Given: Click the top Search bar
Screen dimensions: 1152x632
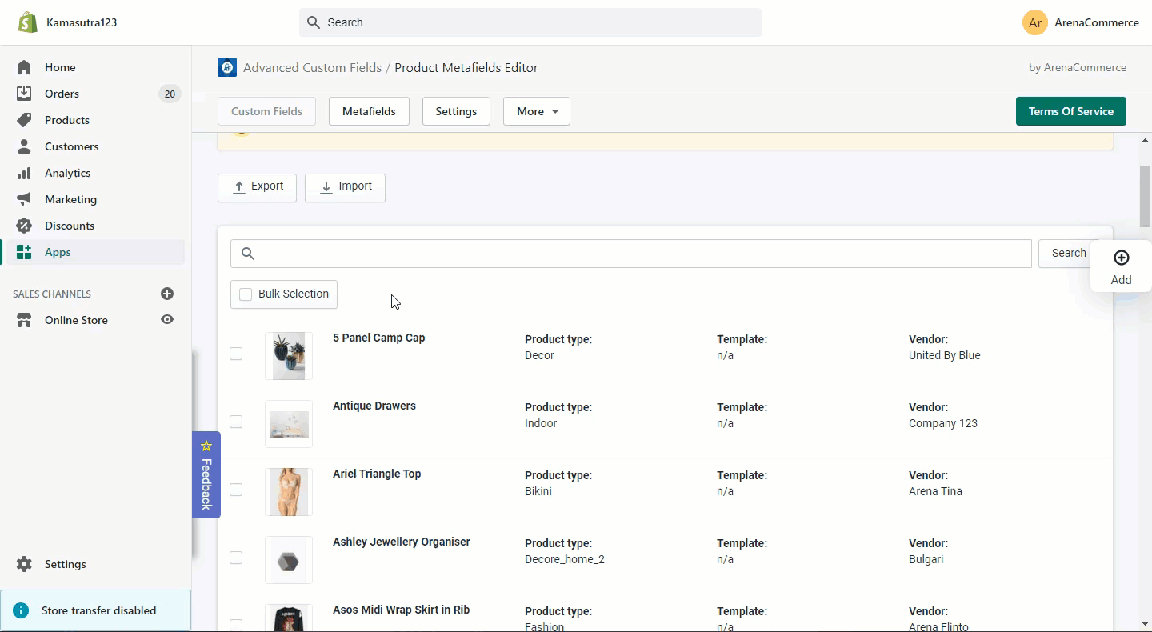Looking at the screenshot, I should click(530, 22).
